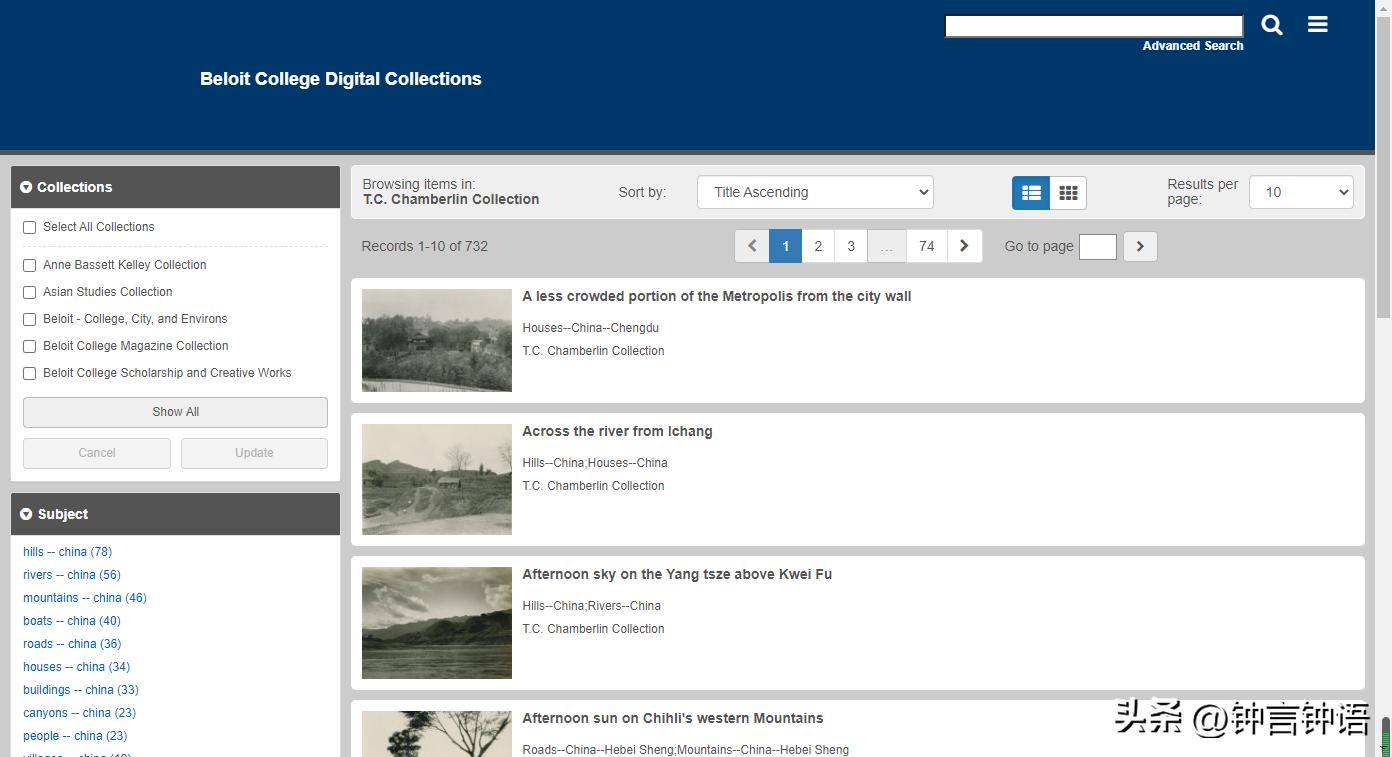Filter by rivers -- china subject
This screenshot has height=757, width=1392.
(x=72, y=575)
